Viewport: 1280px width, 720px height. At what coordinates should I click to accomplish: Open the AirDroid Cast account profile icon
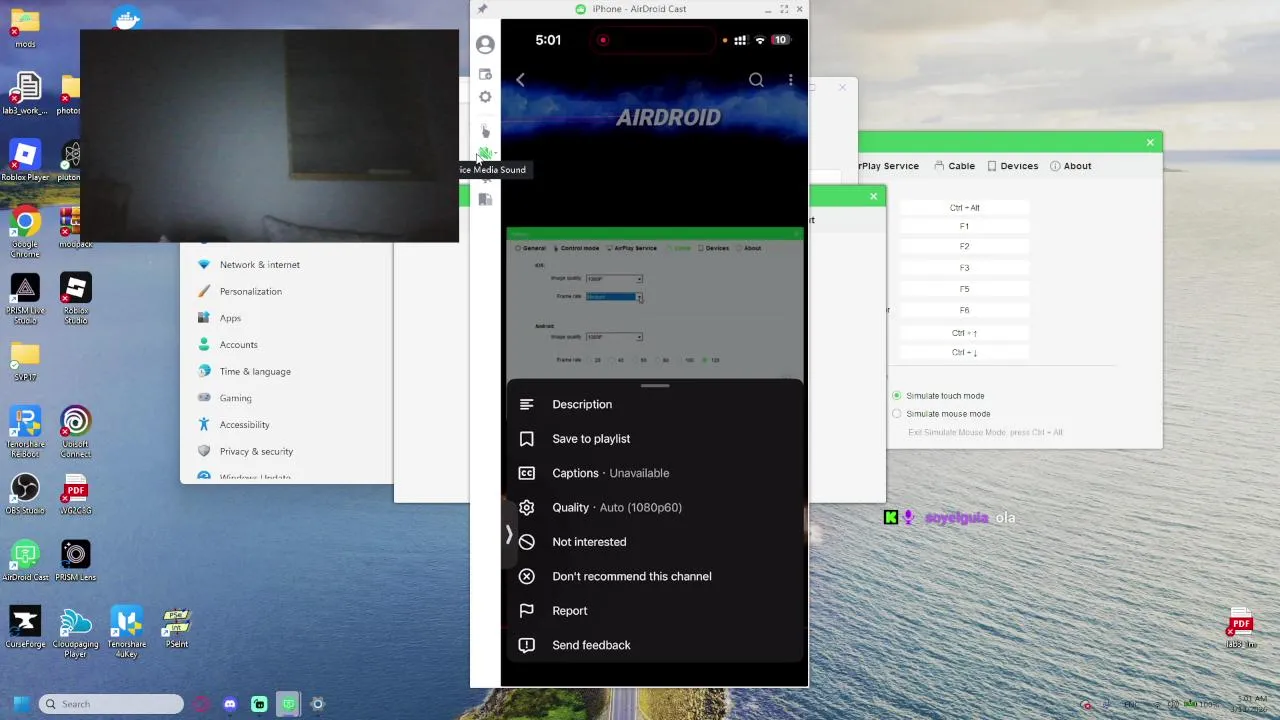[x=485, y=45]
